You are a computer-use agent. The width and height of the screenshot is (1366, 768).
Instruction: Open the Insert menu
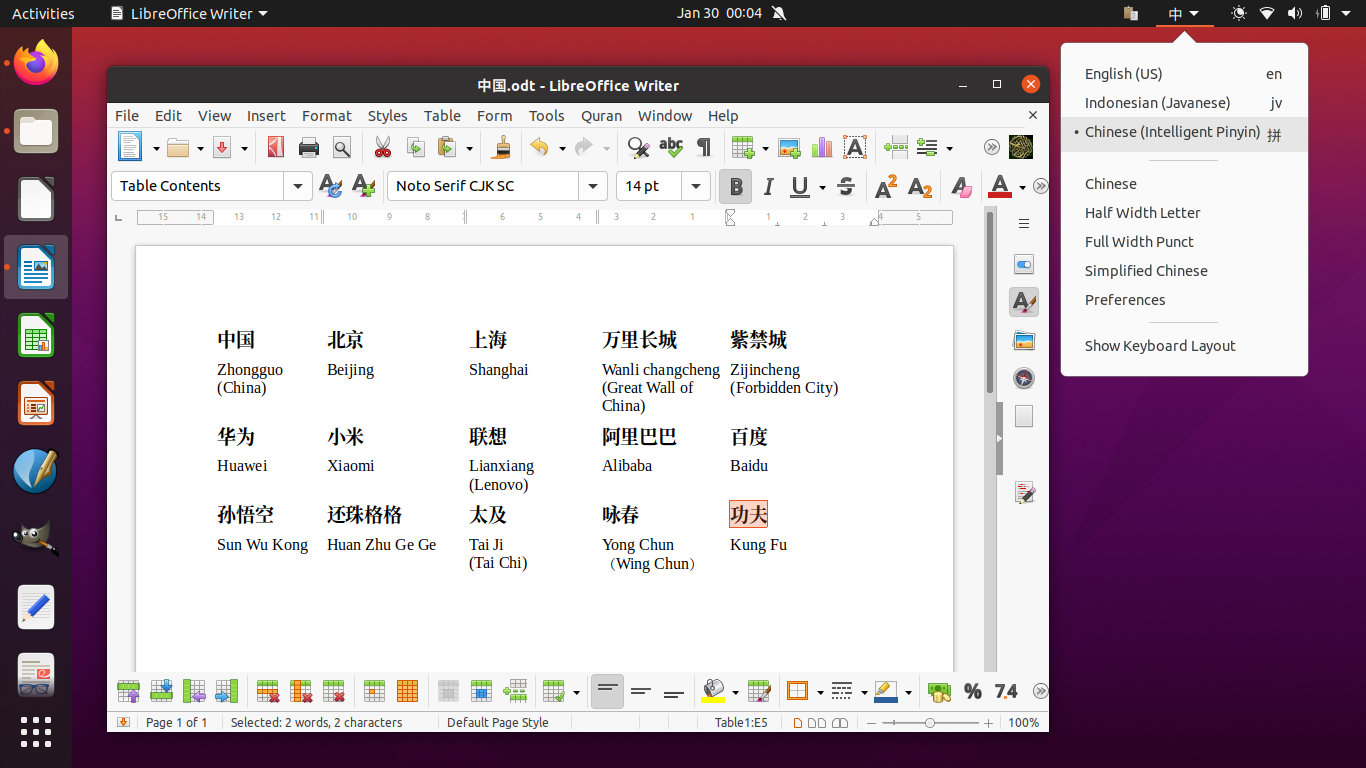[x=266, y=116]
